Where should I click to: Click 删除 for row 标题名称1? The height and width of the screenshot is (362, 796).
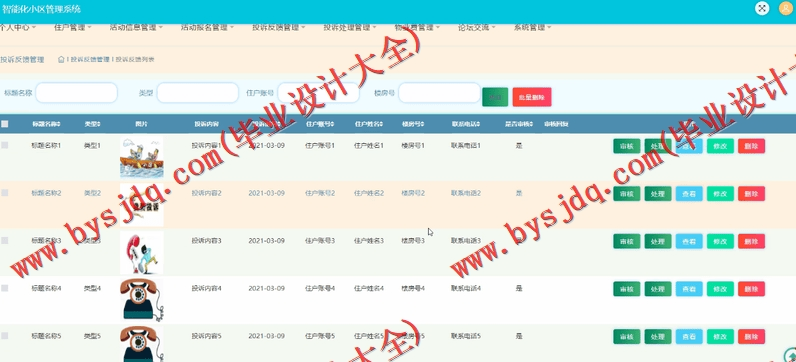pyautogui.click(x=751, y=146)
